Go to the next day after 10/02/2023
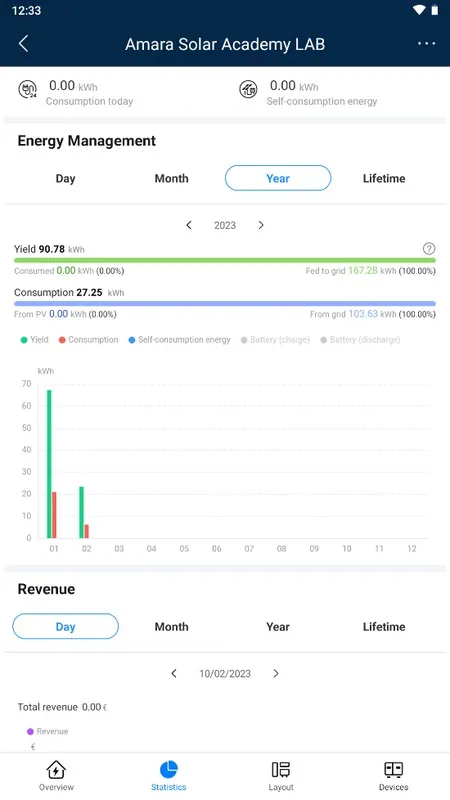This screenshot has height=800, width=450. tap(276, 673)
